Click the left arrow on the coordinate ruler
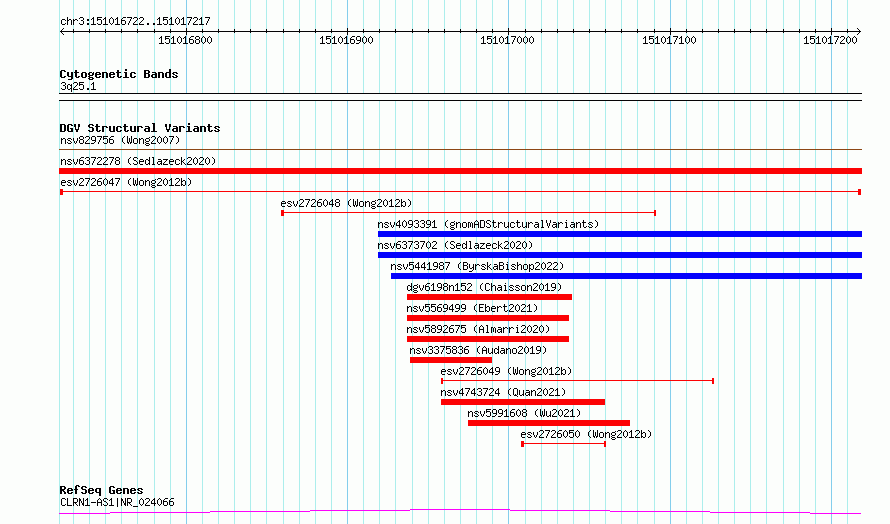This screenshot has width=890, height=524. pyautogui.click(x=63, y=32)
